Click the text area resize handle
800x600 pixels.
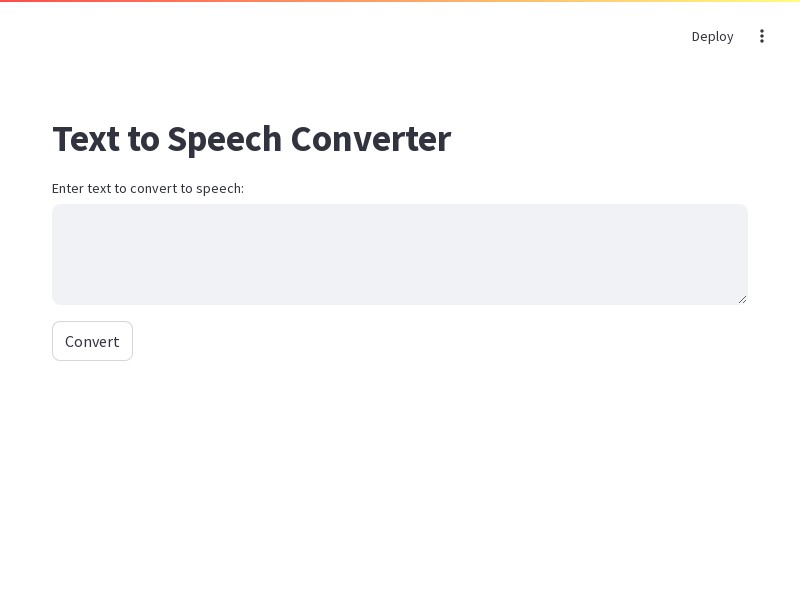(742, 299)
